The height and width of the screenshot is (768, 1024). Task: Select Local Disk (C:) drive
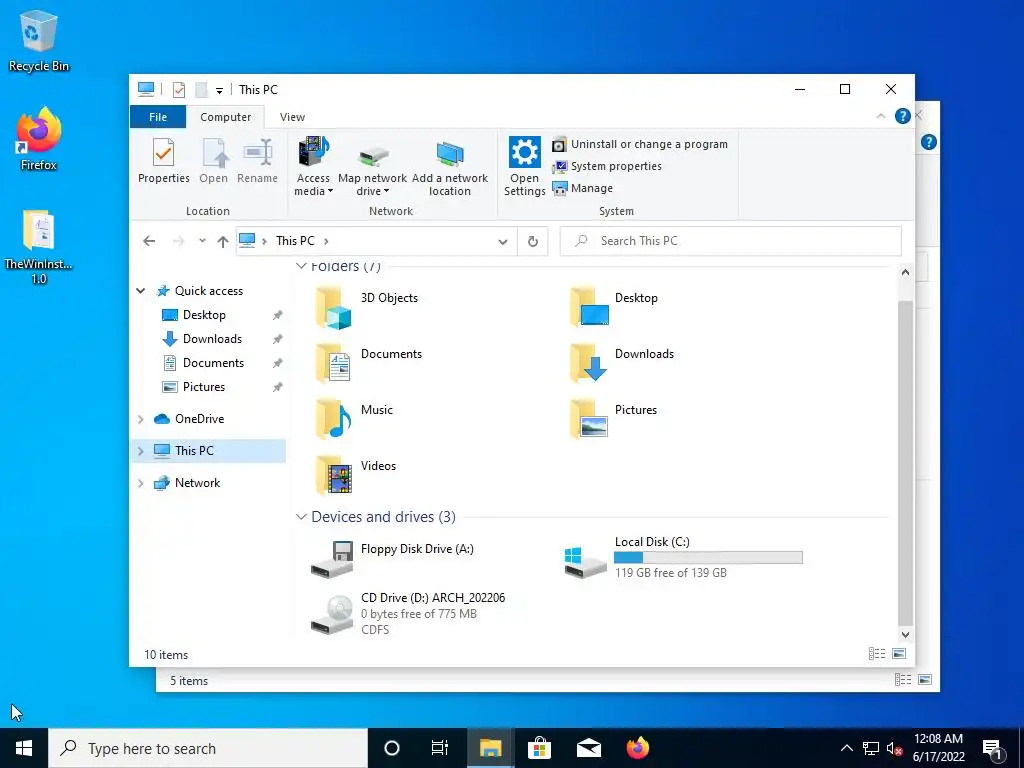684,559
